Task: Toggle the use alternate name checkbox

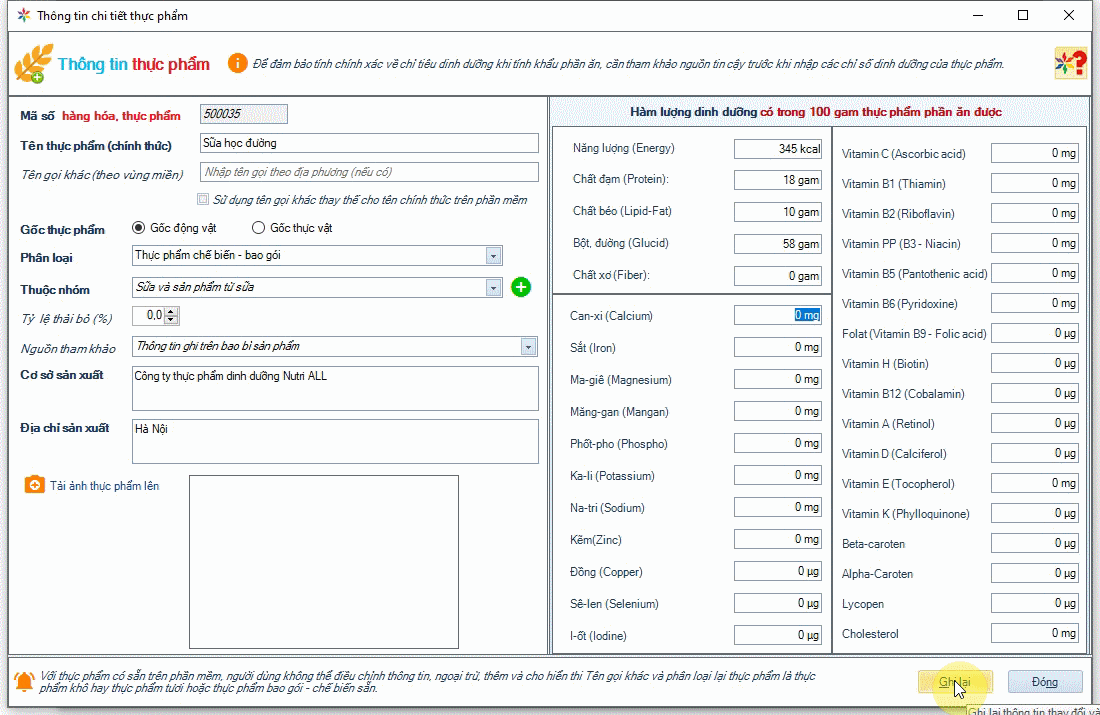Action: [204, 199]
